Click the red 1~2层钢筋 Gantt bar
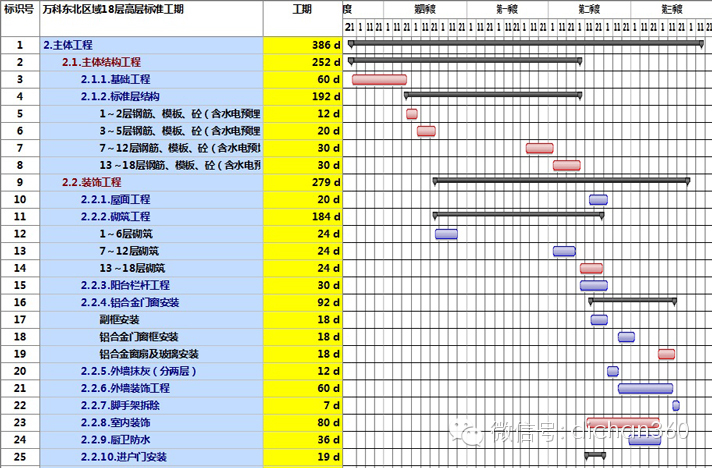This screenshot has height=468, width=712. click(412, 114)
